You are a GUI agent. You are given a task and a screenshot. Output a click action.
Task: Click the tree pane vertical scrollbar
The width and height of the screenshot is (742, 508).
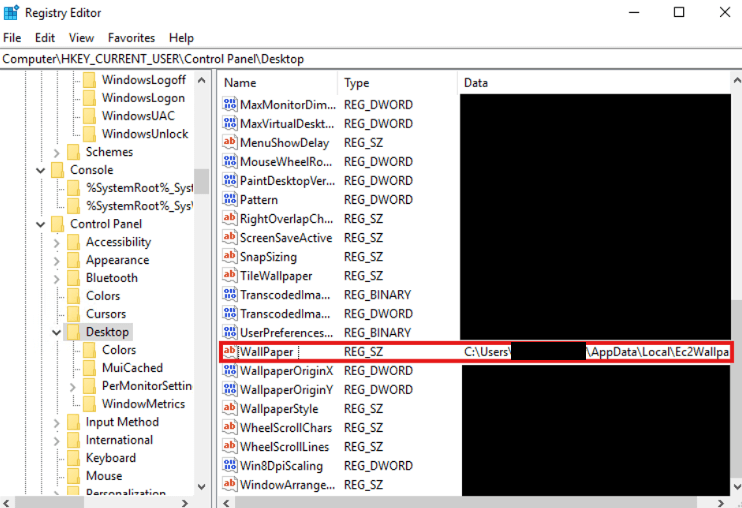pos(203,300)
